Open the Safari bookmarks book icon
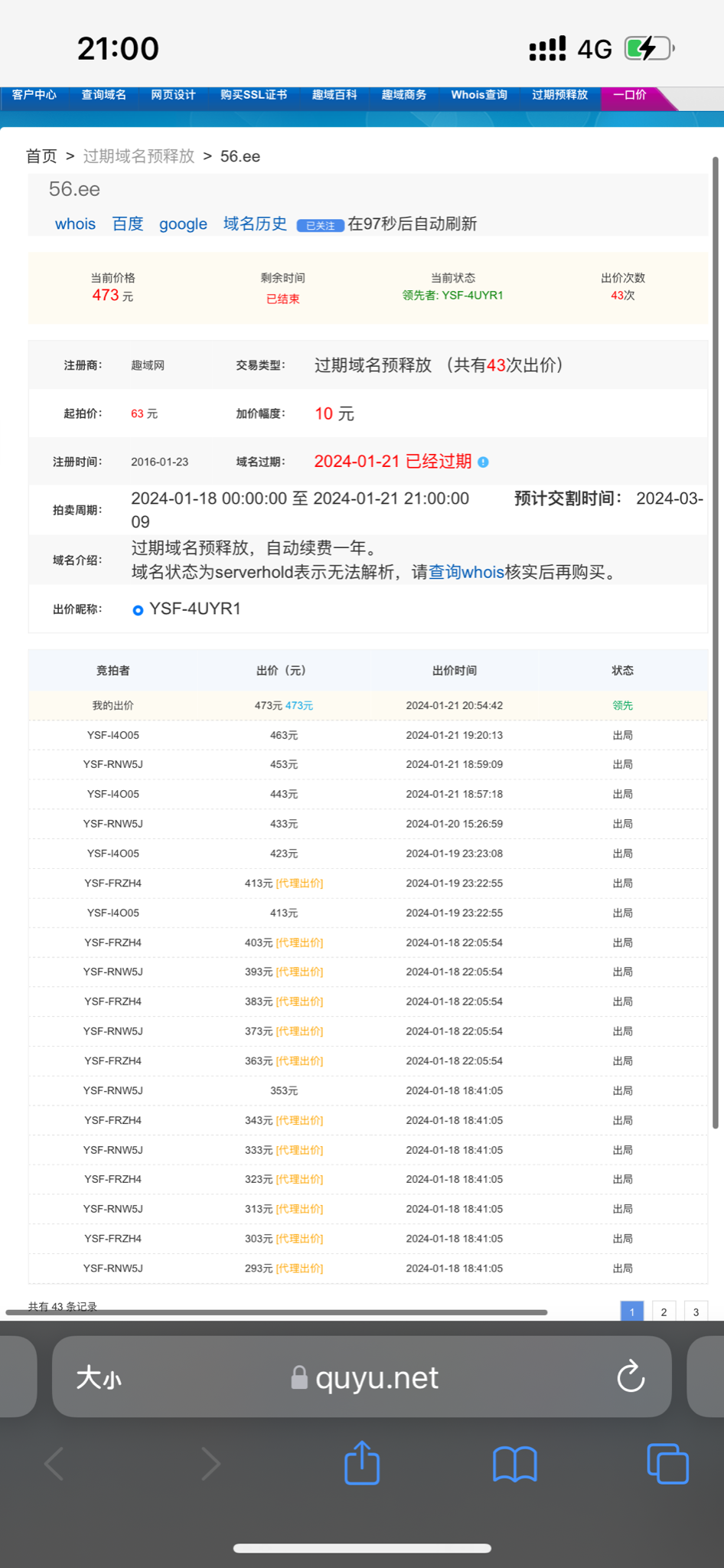 [514, 1463]
